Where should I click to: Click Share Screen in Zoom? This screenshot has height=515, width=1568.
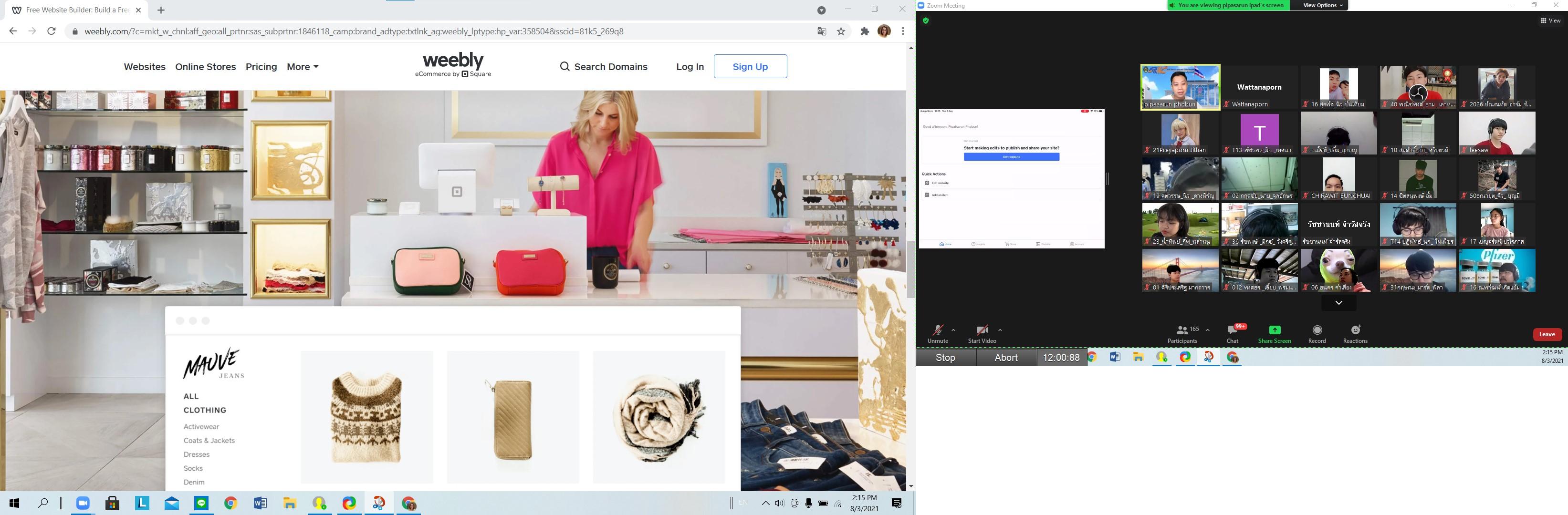pos(1274,334)
